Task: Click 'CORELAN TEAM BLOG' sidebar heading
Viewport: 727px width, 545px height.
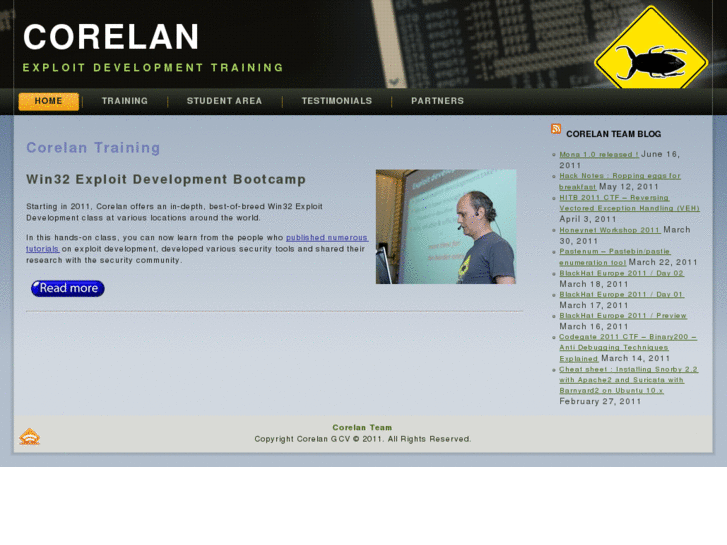Action: [x=613, y=134]
